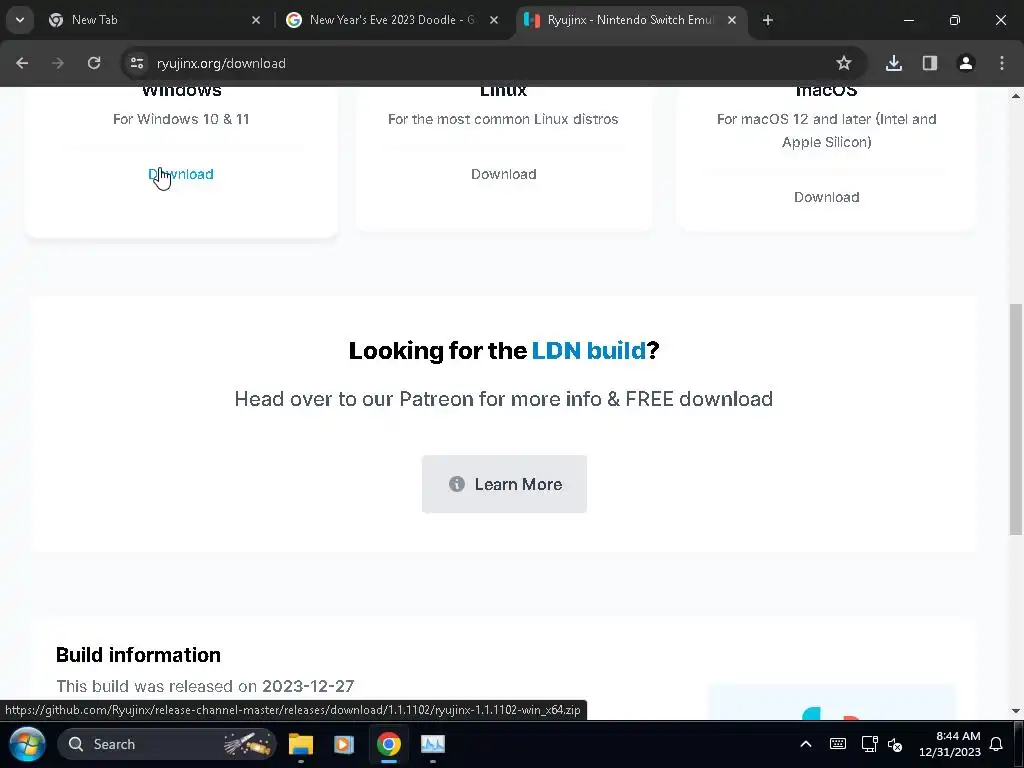This screenshot has height=768, width=1024.
Task: Click the ryujinx.org/download address bar
Action: point(494,63)
